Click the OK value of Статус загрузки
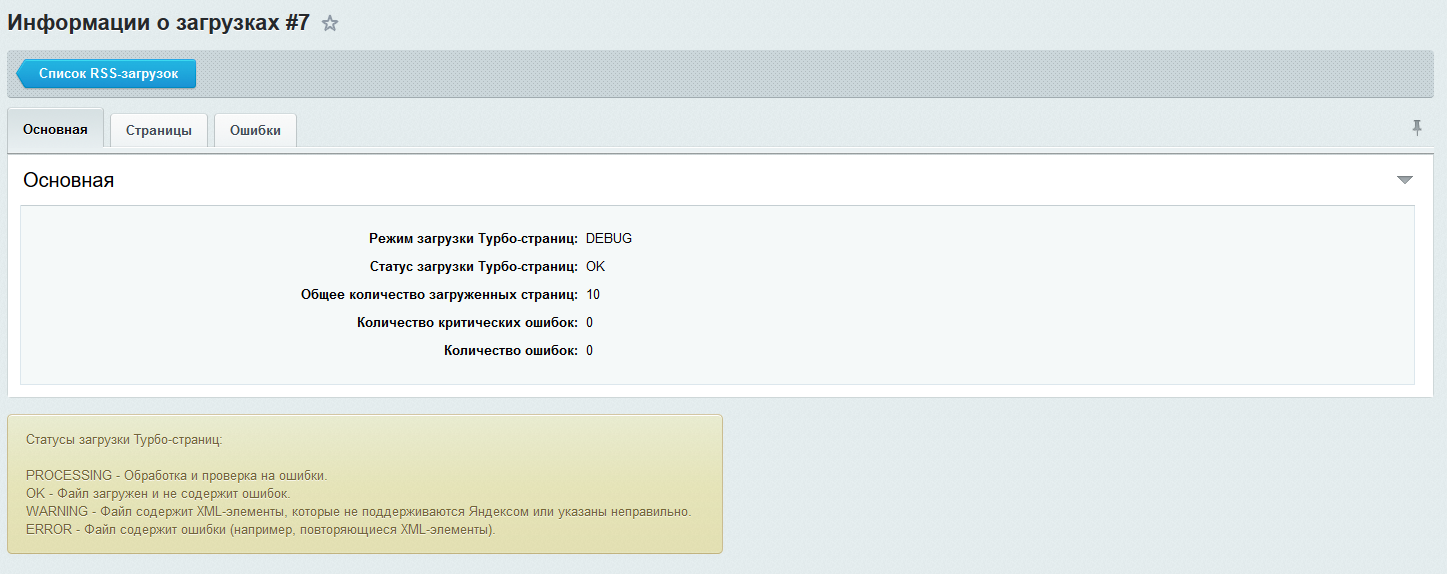 595,267
